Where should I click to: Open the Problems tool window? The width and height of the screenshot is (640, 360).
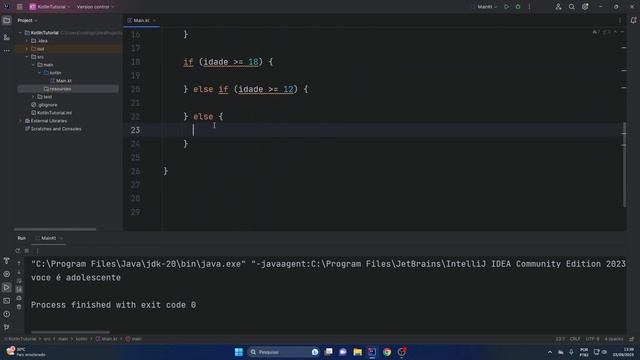coord(7,314)
